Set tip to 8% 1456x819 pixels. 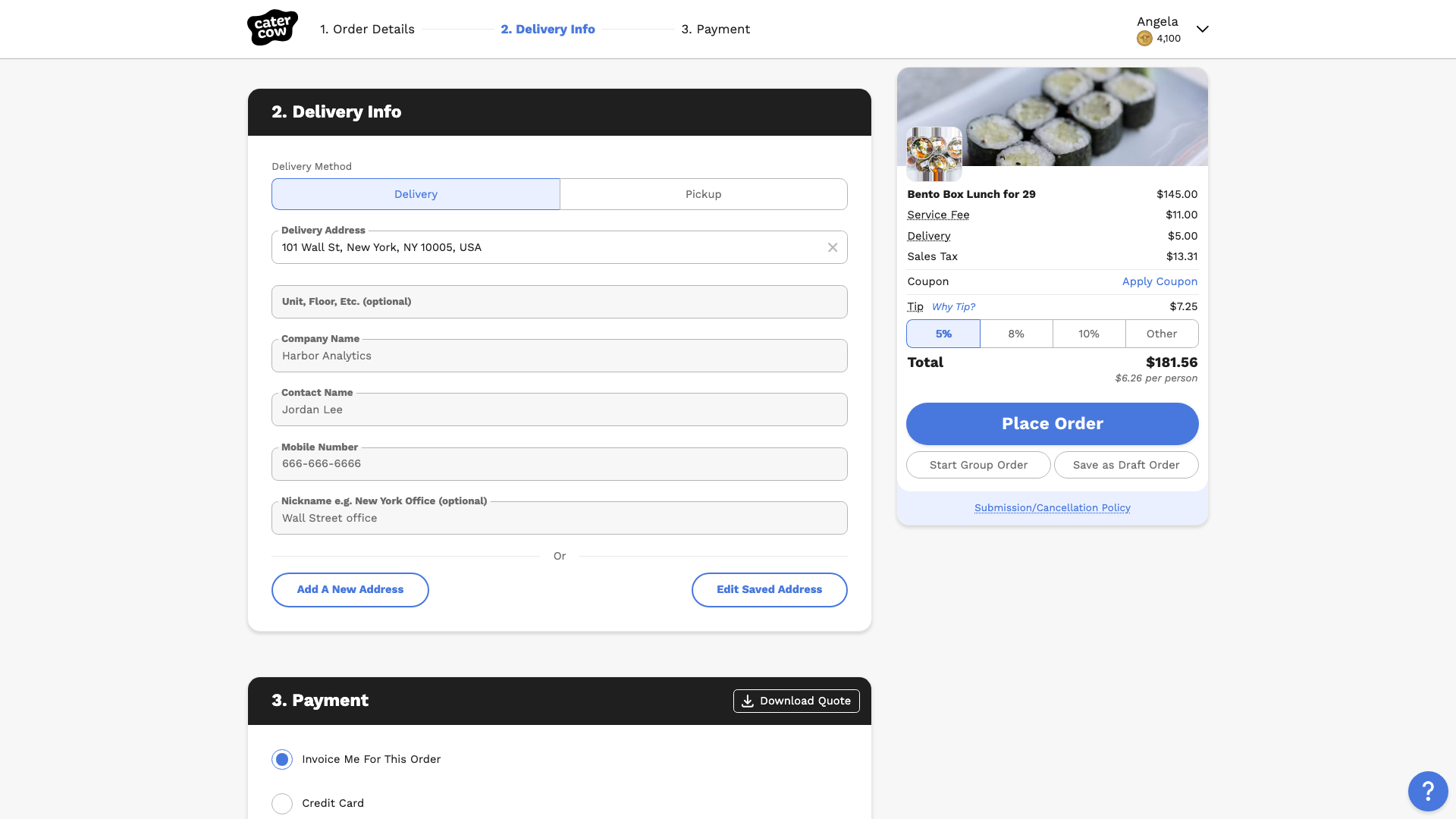(1016, 334)
